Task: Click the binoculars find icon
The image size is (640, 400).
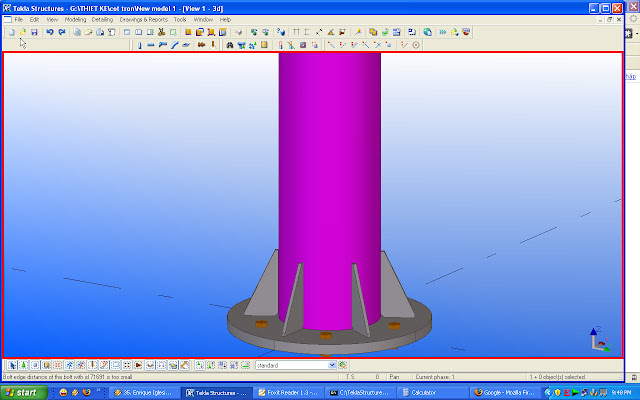Action: 229,45
